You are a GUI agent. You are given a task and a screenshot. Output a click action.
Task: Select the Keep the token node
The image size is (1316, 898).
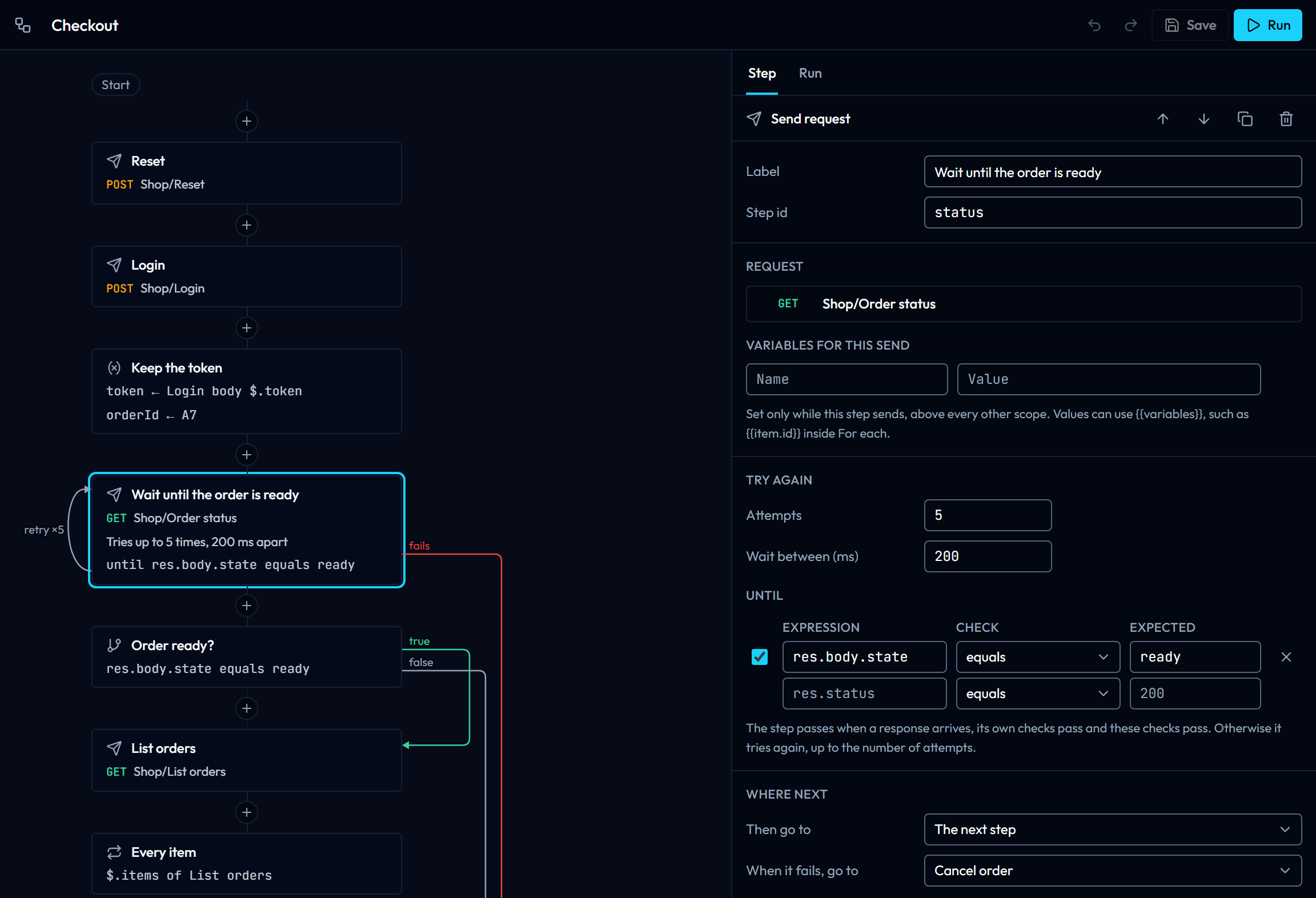click(247, 391)
